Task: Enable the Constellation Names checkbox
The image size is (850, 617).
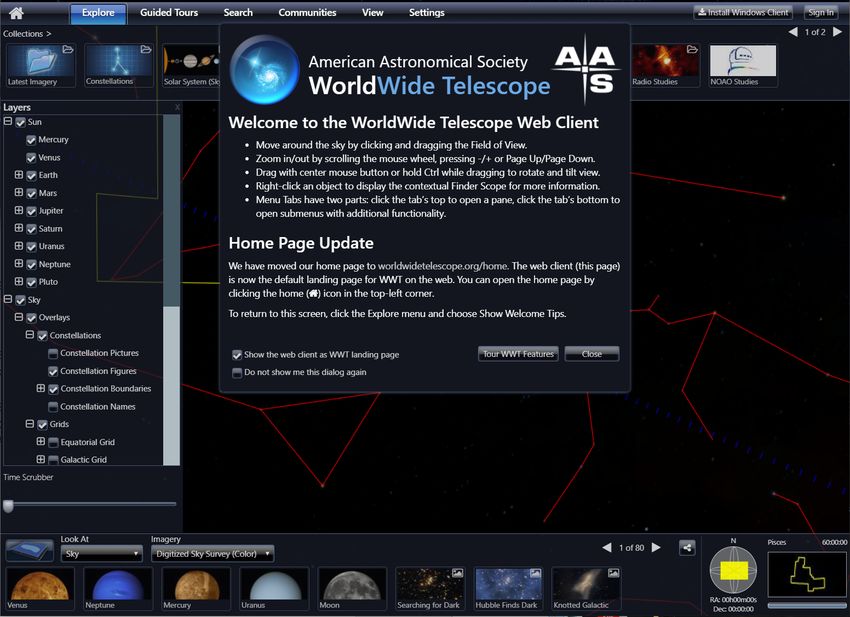Action: coord(53,407)
